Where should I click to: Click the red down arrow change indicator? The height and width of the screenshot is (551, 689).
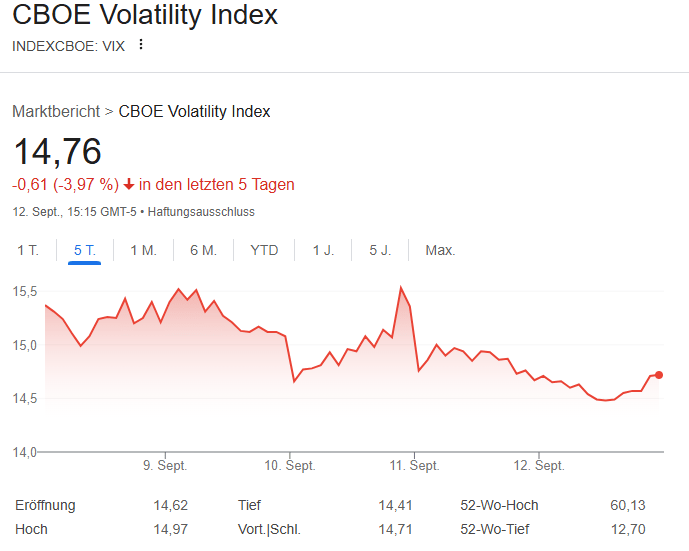[x=129, y=185]
